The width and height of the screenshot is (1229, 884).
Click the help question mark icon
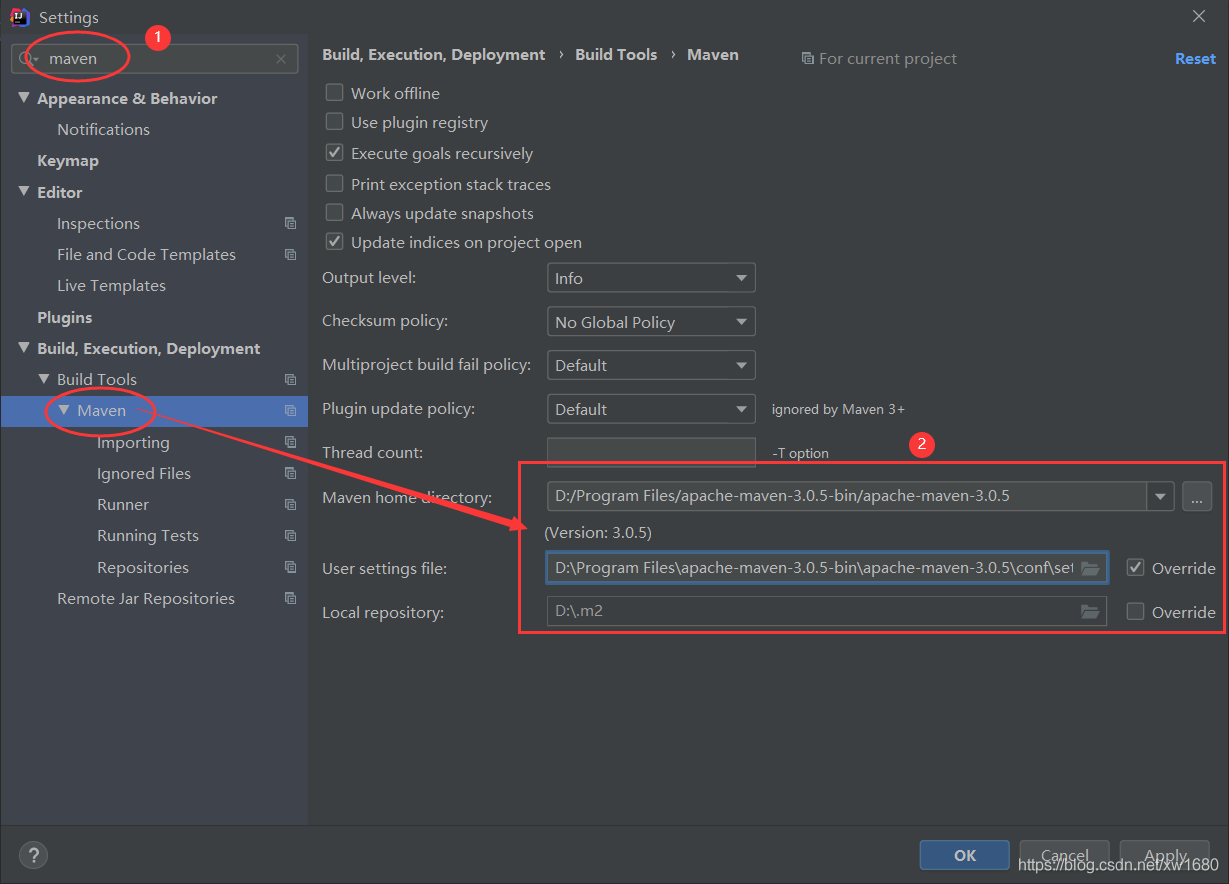33,855
